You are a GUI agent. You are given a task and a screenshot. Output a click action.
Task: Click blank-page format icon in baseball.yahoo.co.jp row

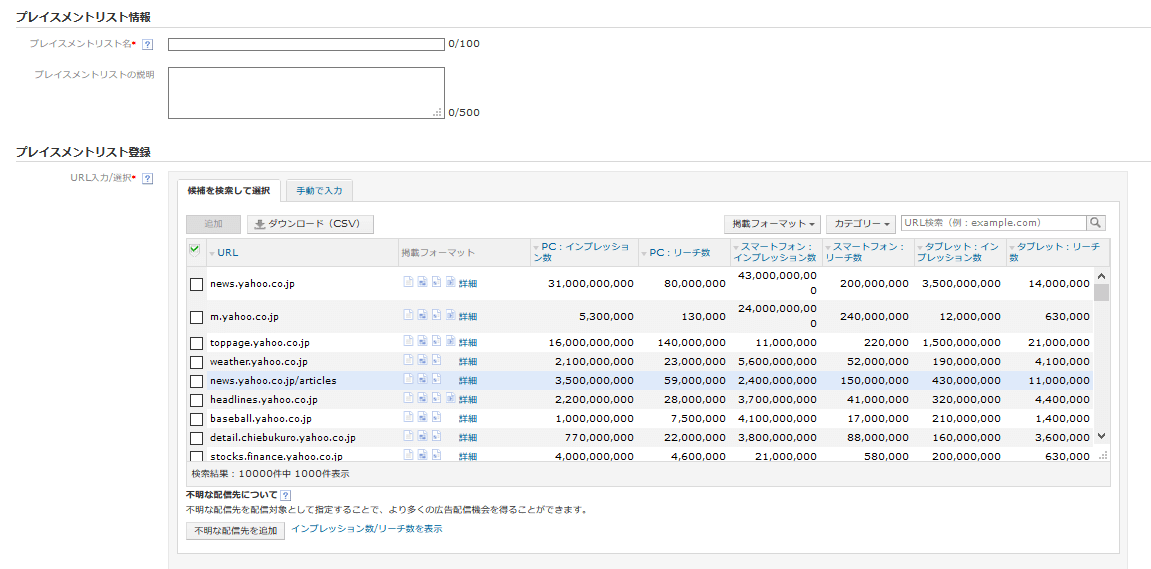(408, 418)
